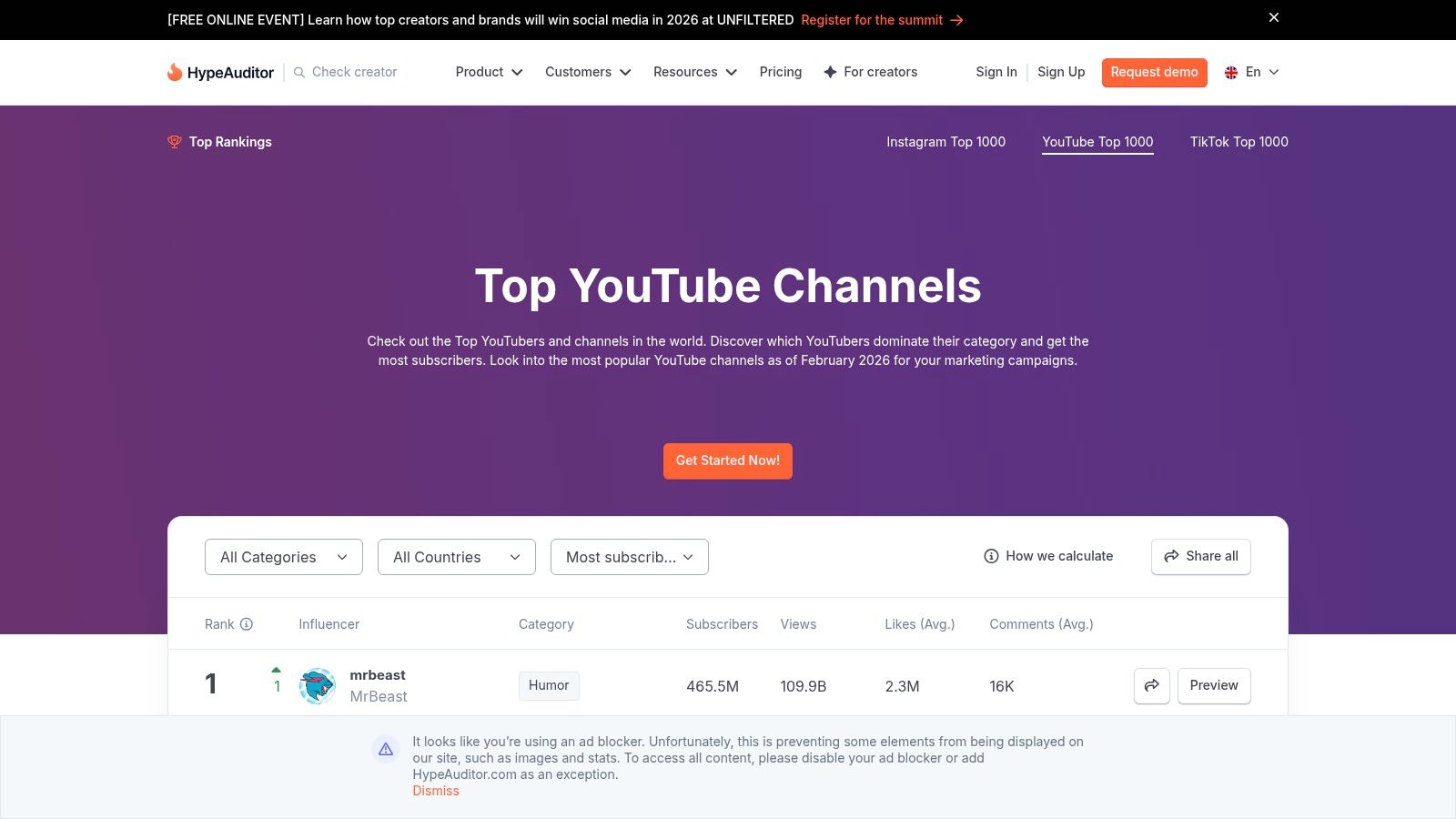Click Register for the summit link
This screenshot has height=819, width=1456.
tap(872, 20)
